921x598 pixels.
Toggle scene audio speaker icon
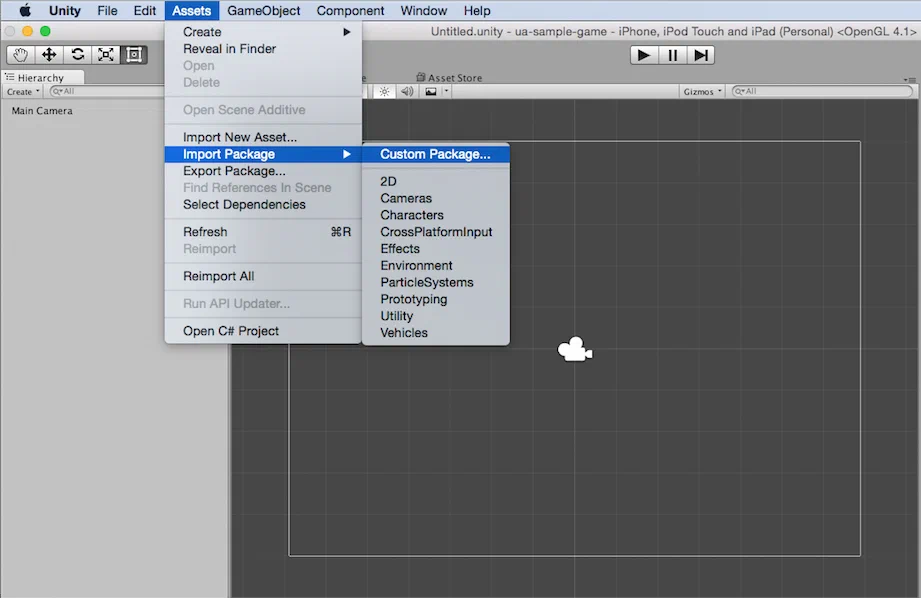click(407, 91)
